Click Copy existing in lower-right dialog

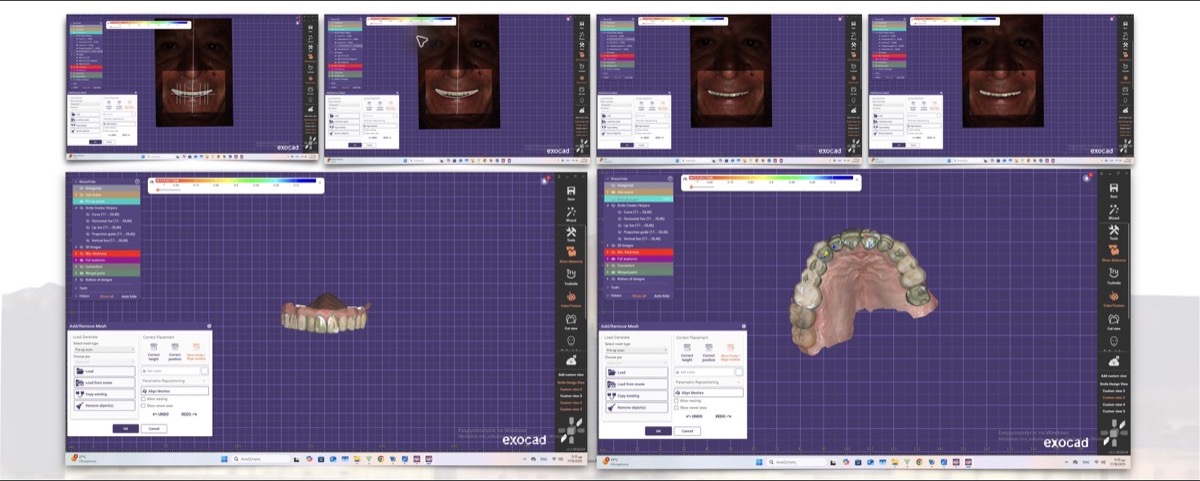(x=637, y=396)
